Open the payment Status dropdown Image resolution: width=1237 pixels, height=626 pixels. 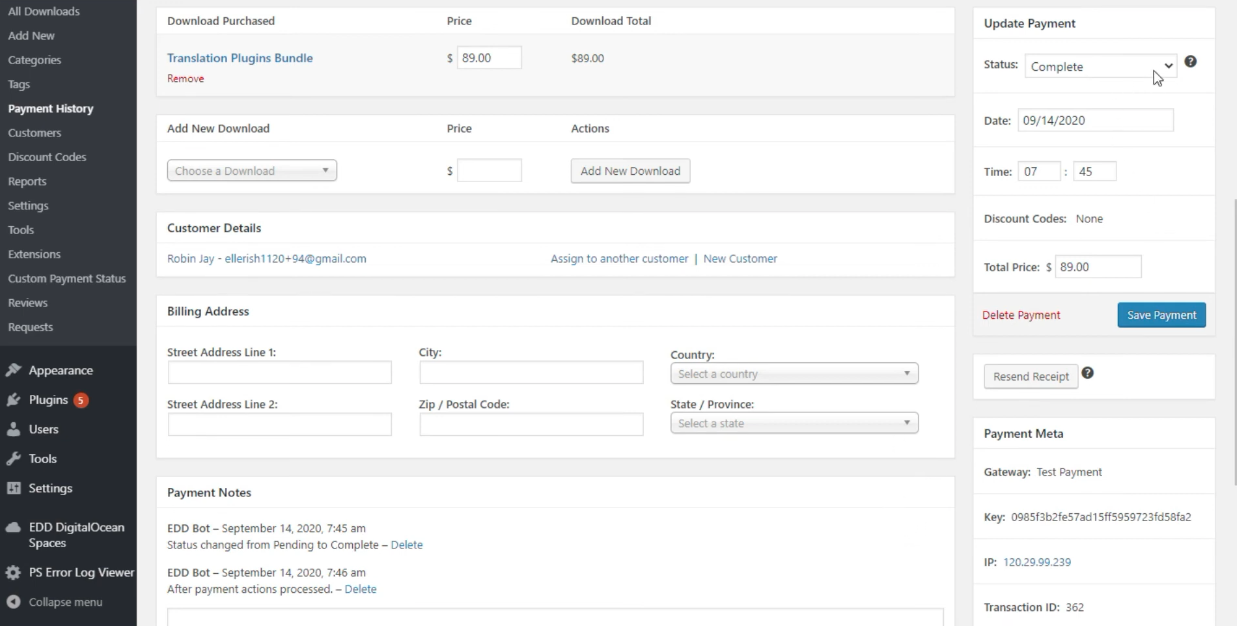click(1100, 67)
